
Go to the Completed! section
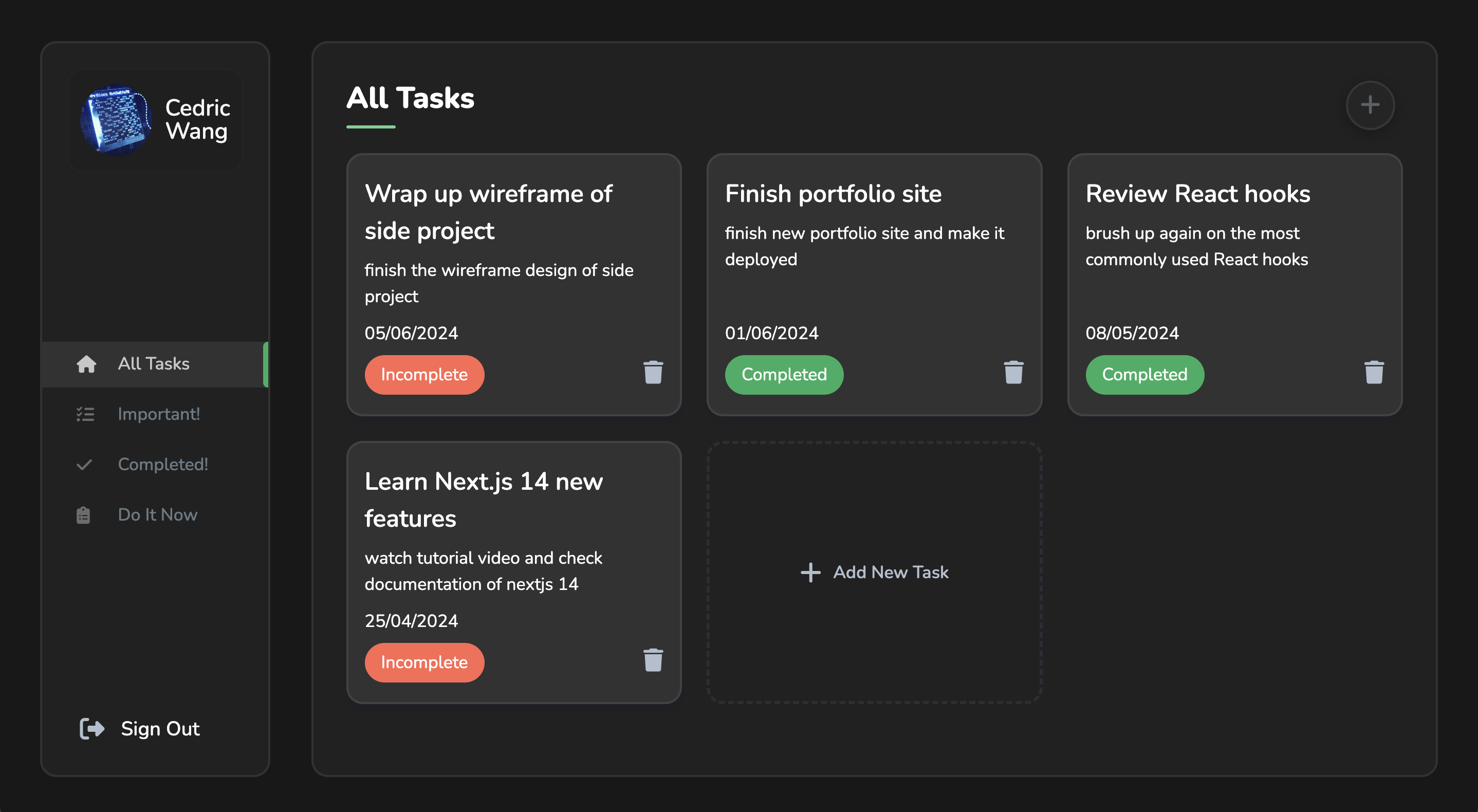[x=163, y=464]
